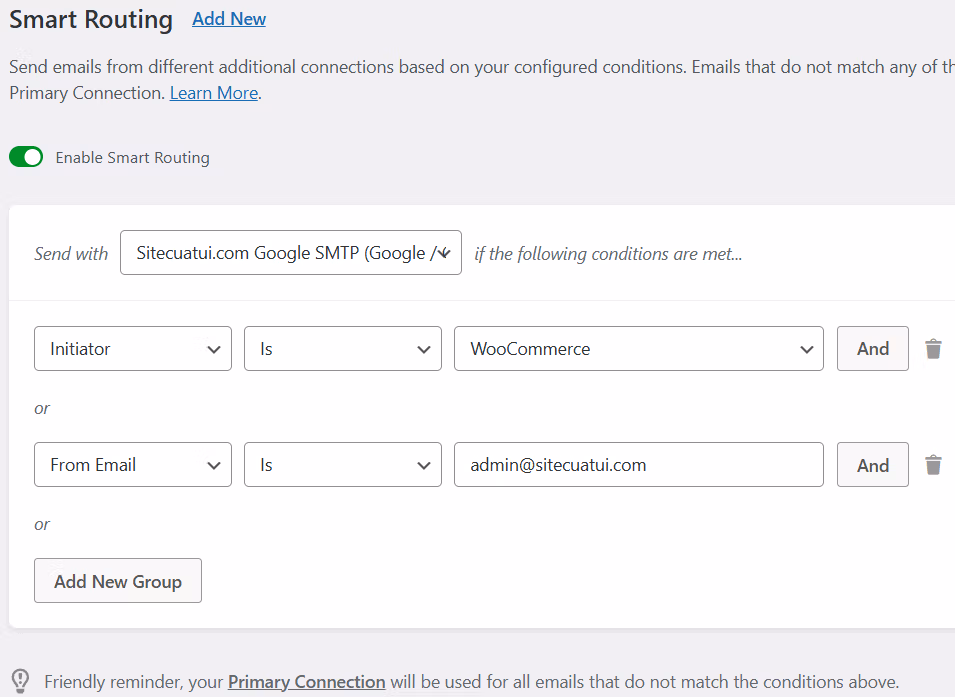Expand the From Email condition type dropdown

click(x=133, y=465)
